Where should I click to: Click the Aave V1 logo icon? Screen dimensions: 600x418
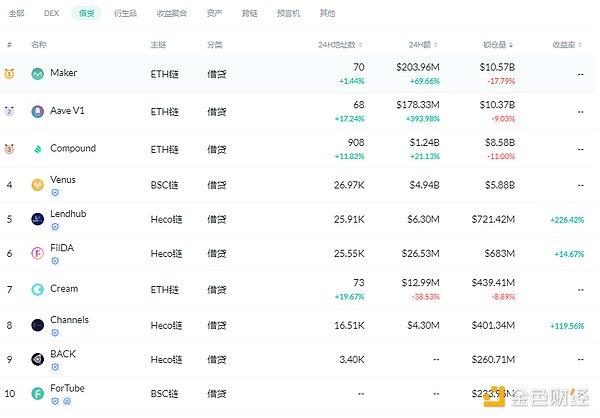[38, 112]
